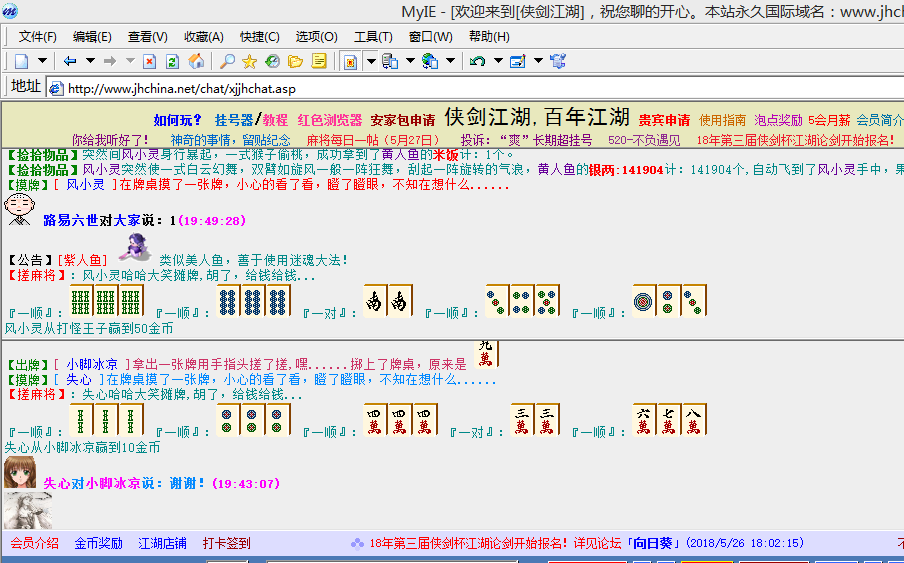The height and width of the screenshot is (563, 904).
Task: Open the 如何玩? link
Action: coord(178,120)
